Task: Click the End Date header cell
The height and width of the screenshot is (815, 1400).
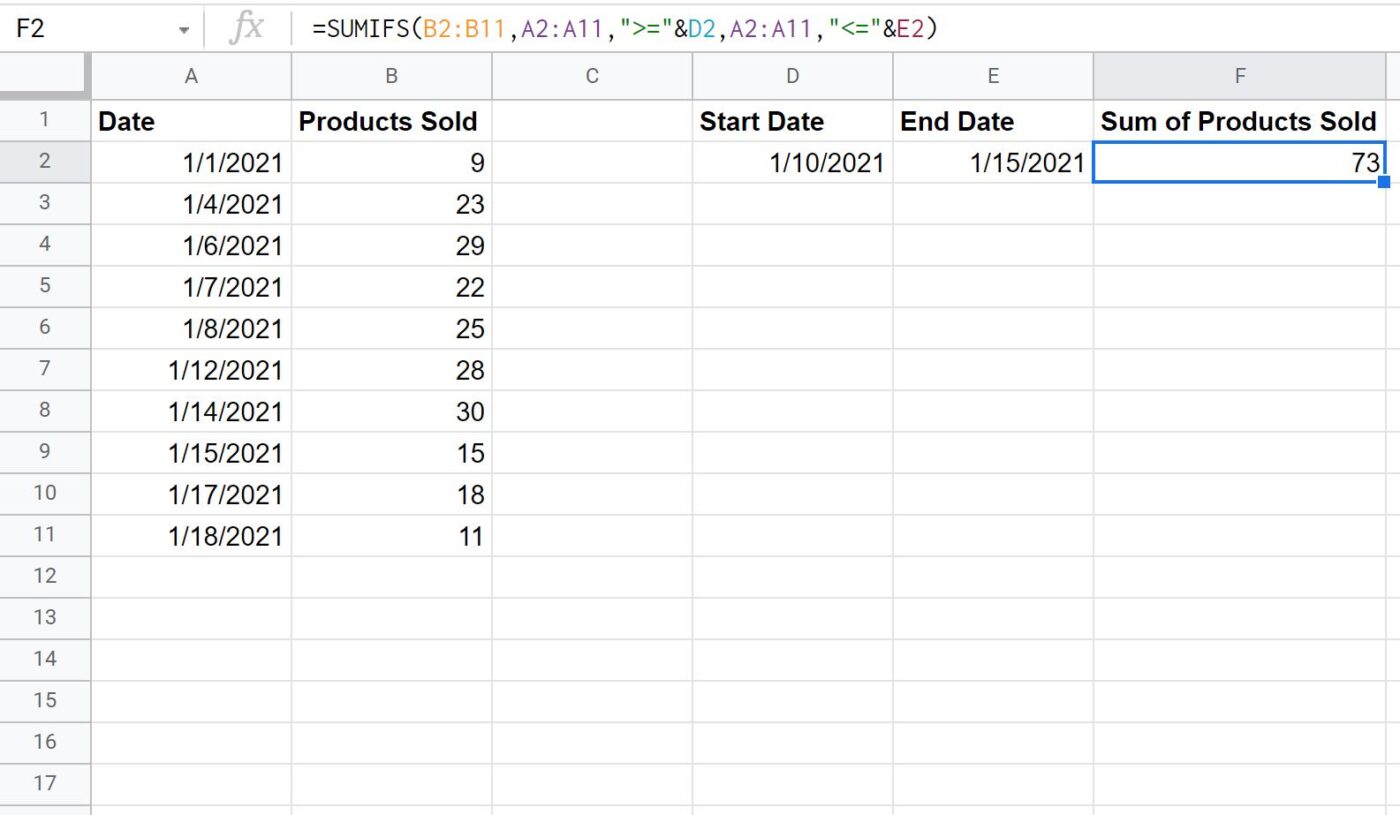Action: click(x=993, y=121)
